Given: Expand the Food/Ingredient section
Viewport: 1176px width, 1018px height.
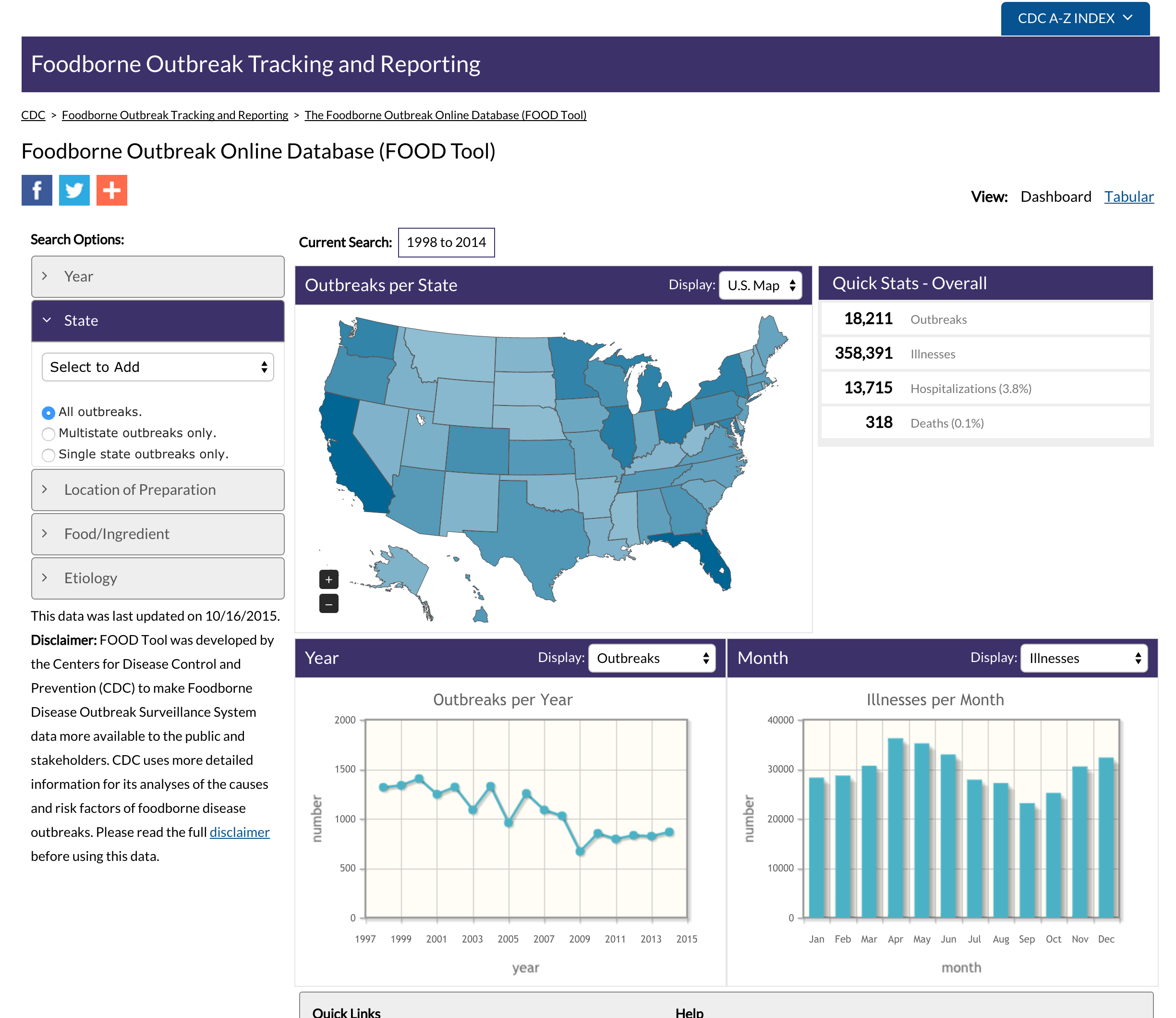Looking at the screenshot, I should (158, 535).
